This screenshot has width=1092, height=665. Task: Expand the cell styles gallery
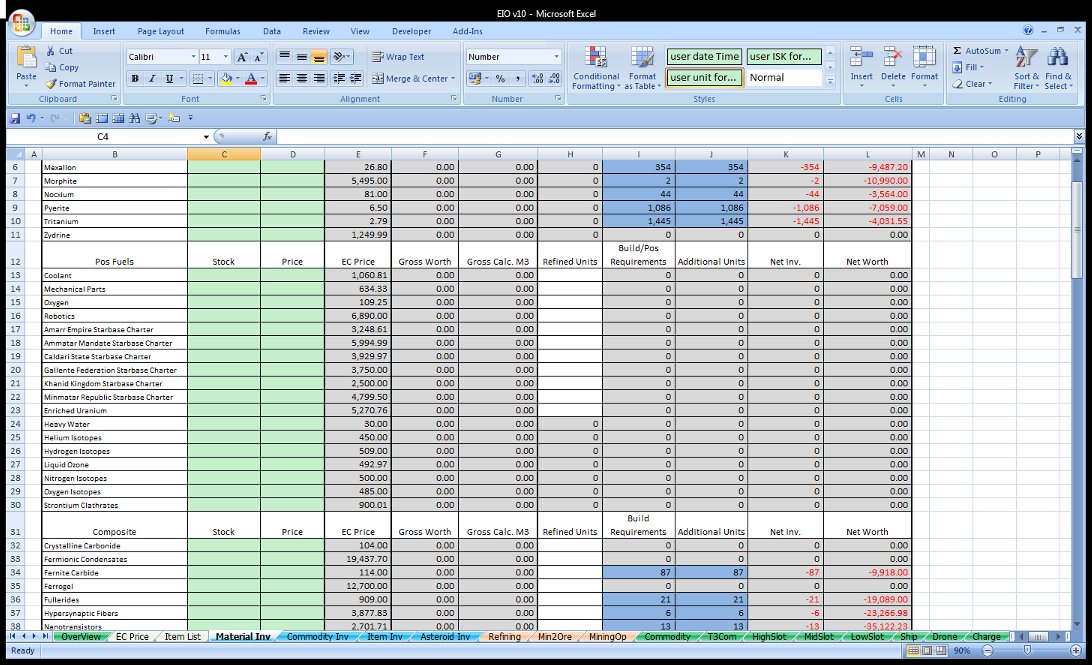pyautogui.click(x=830, y=81)
